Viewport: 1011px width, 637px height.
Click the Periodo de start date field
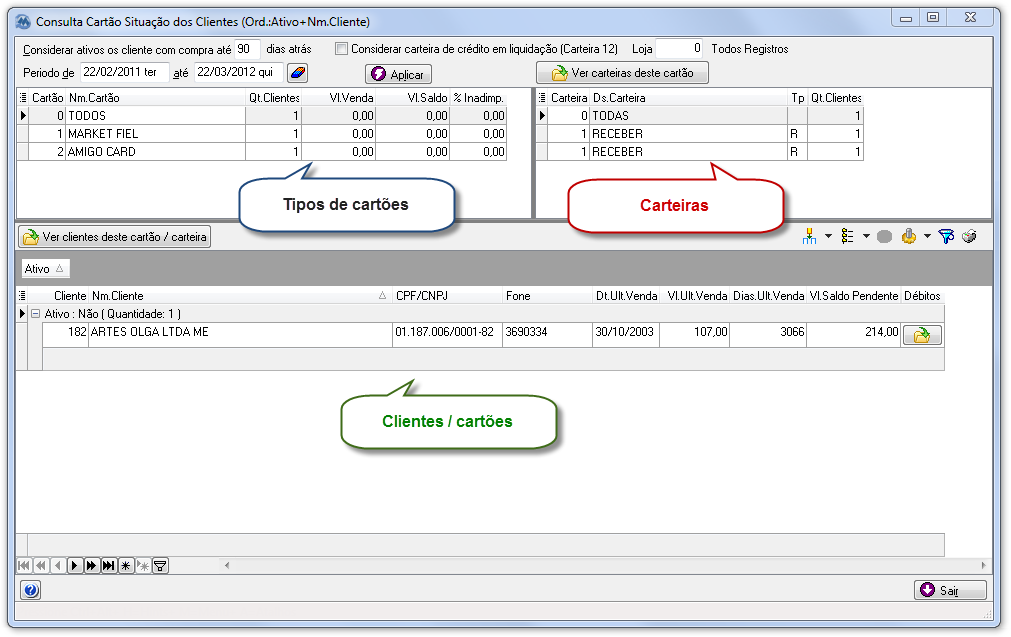tap(124, 72)
